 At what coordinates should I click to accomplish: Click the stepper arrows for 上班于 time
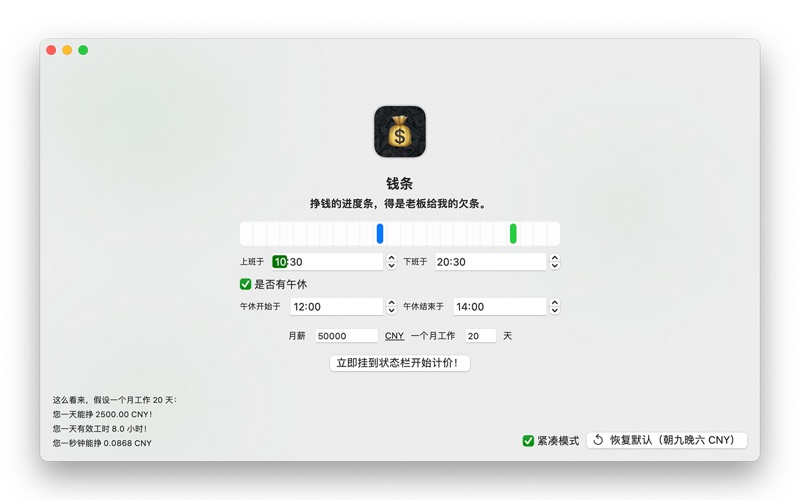[391, 262]
